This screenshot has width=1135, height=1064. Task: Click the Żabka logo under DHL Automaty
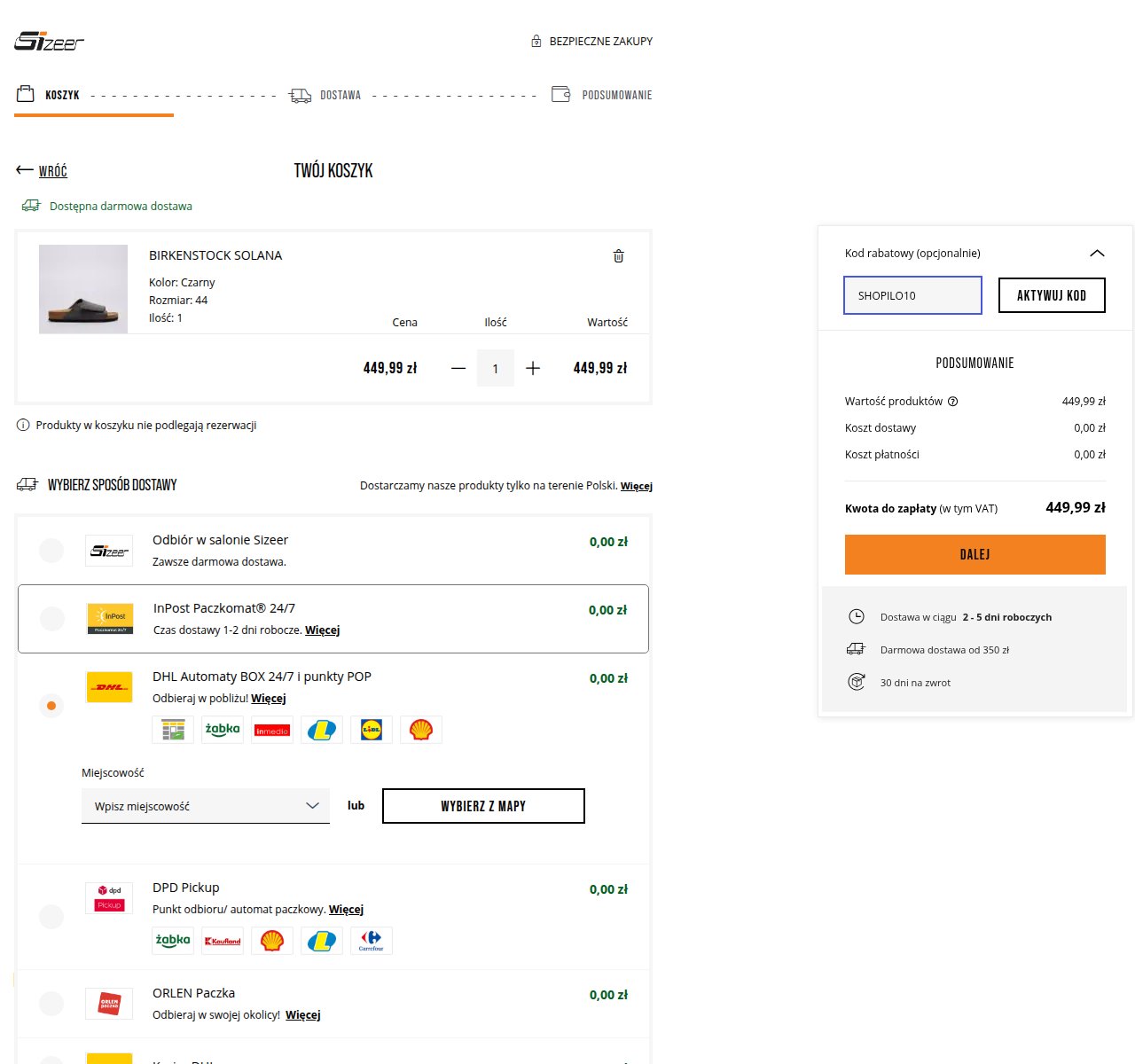tap(223, 730)
